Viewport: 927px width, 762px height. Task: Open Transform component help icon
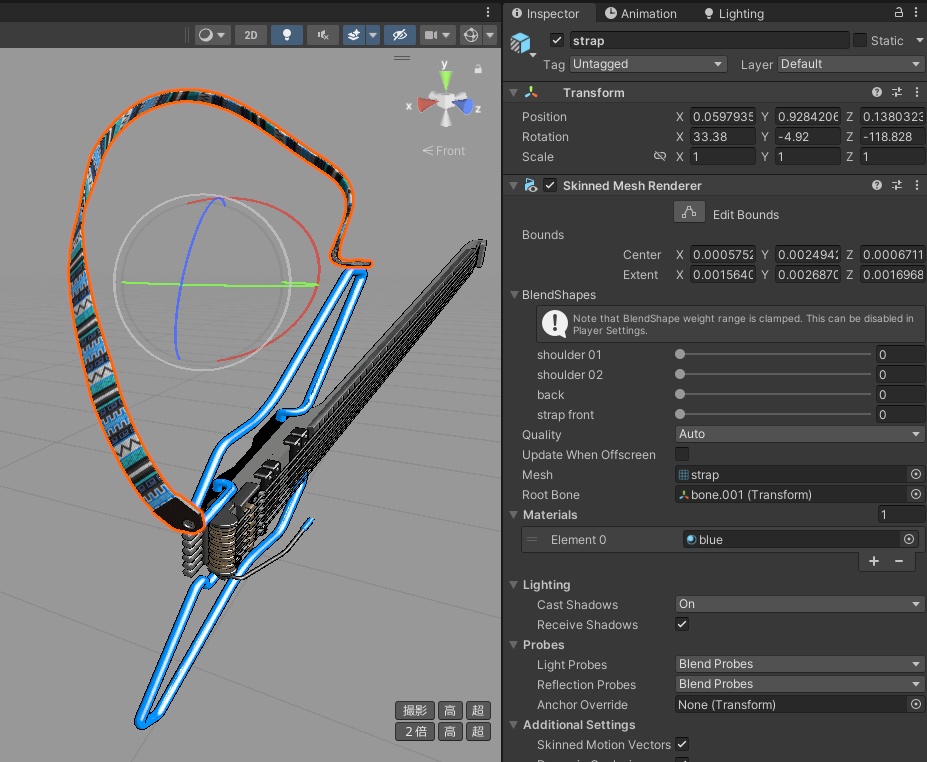877,92
